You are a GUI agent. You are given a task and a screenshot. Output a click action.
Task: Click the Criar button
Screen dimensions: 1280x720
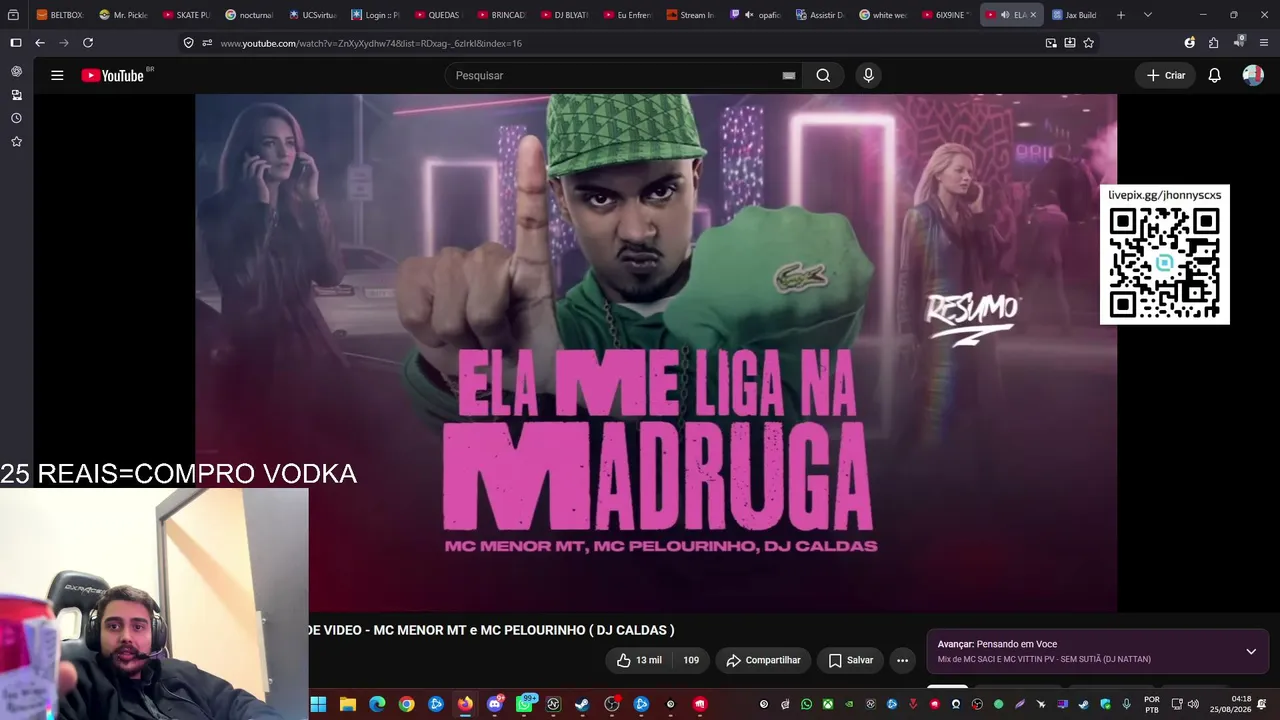tap(1166, 75)
